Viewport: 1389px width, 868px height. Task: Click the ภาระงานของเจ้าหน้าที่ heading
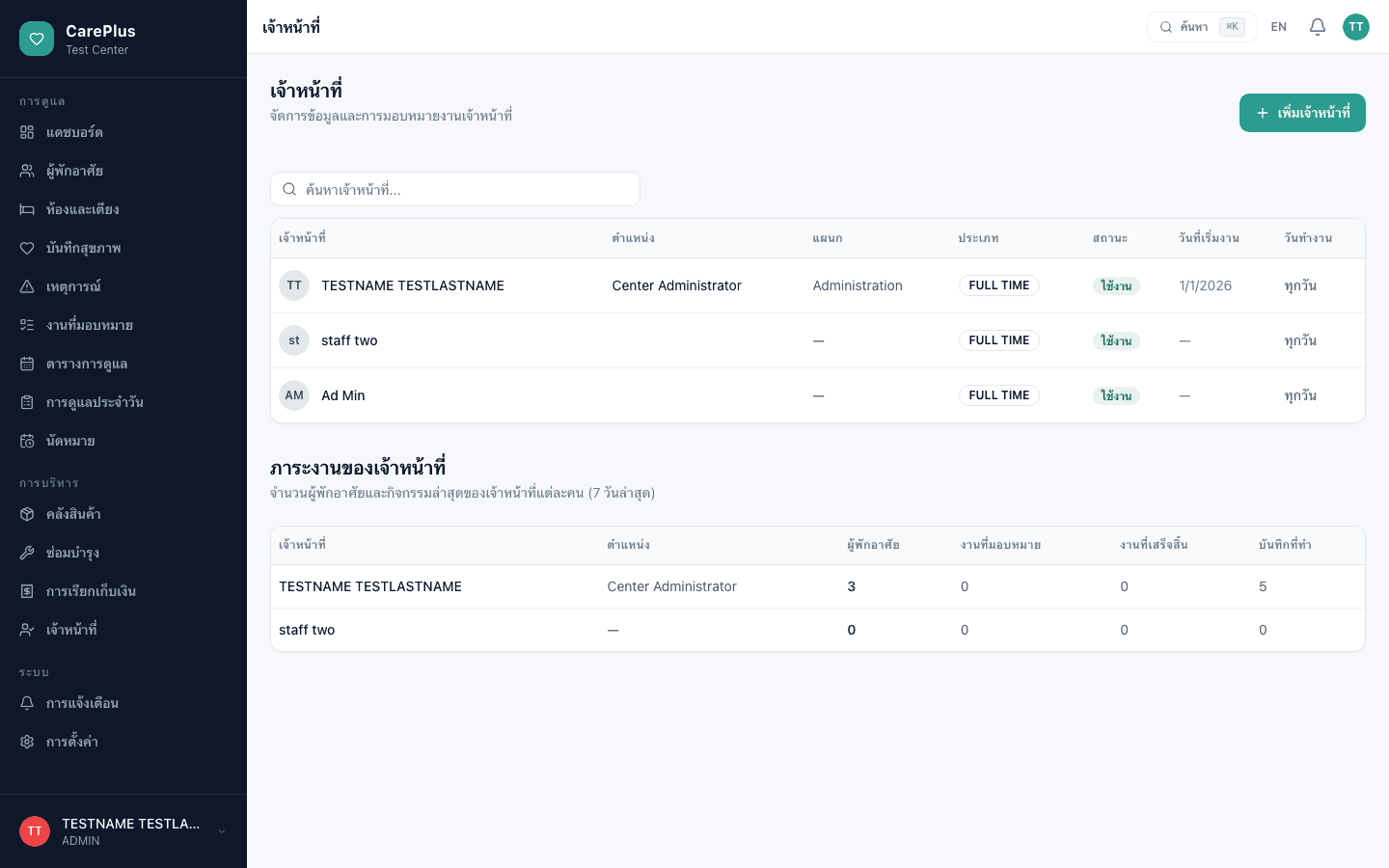(x=358, y=468)
